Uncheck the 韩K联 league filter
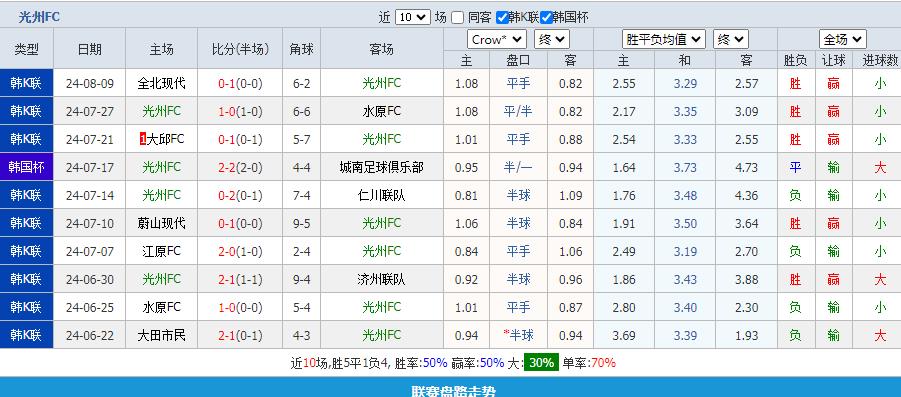The height and width of the screenshot is (397, 901). click(x=502, y=18)
